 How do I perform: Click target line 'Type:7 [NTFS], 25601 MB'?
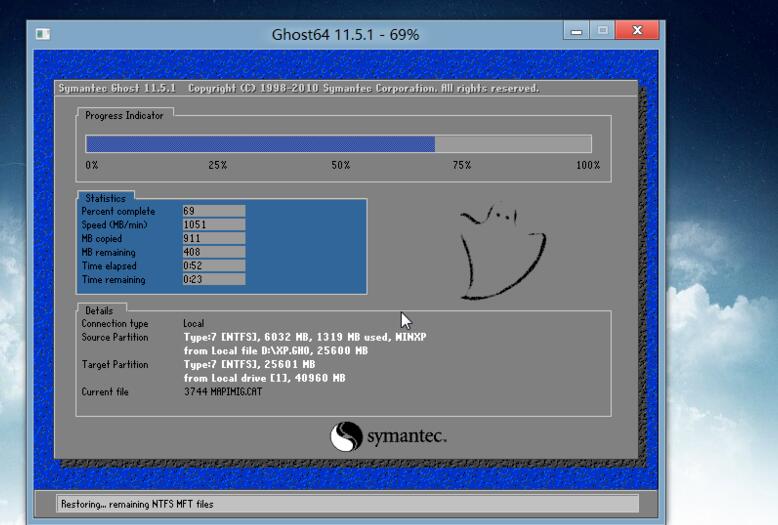point(249,365)
